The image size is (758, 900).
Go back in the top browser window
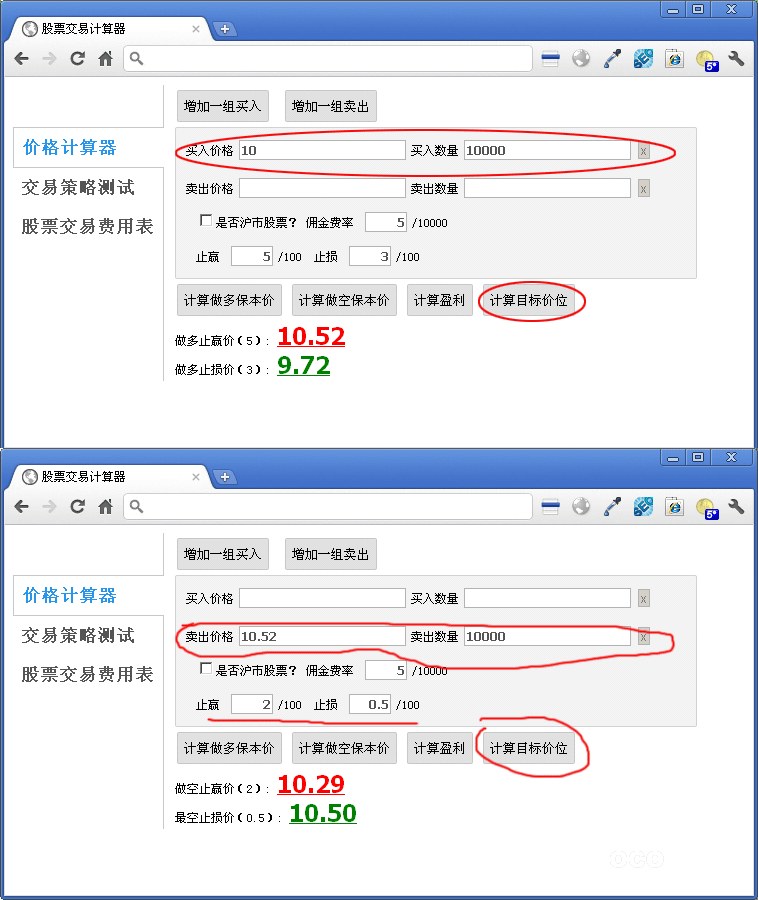coord(21,58)
